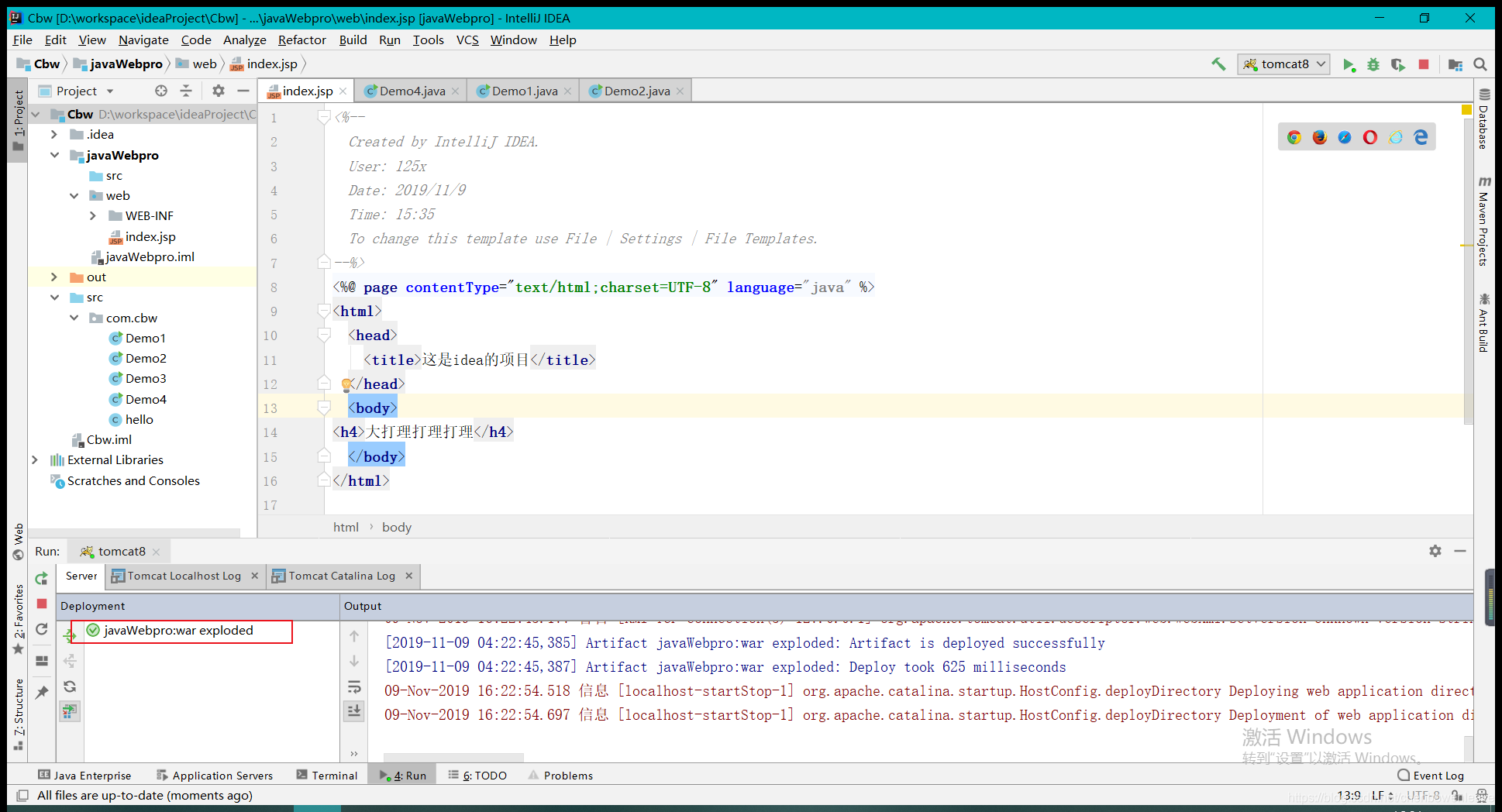Open Maven Projects side panel
Screen dimensions: 1502x812
click(x=1483, y=221)
